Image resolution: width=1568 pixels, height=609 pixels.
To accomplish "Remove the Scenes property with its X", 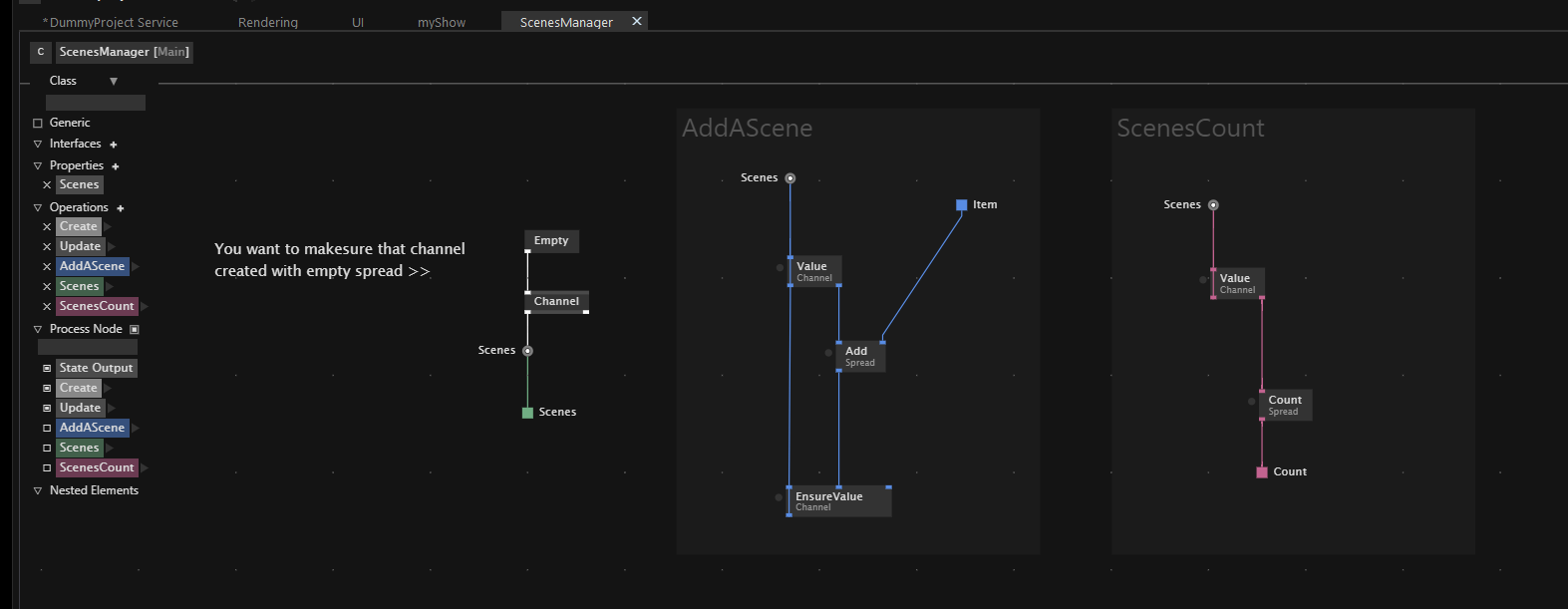I will (47, 185).
